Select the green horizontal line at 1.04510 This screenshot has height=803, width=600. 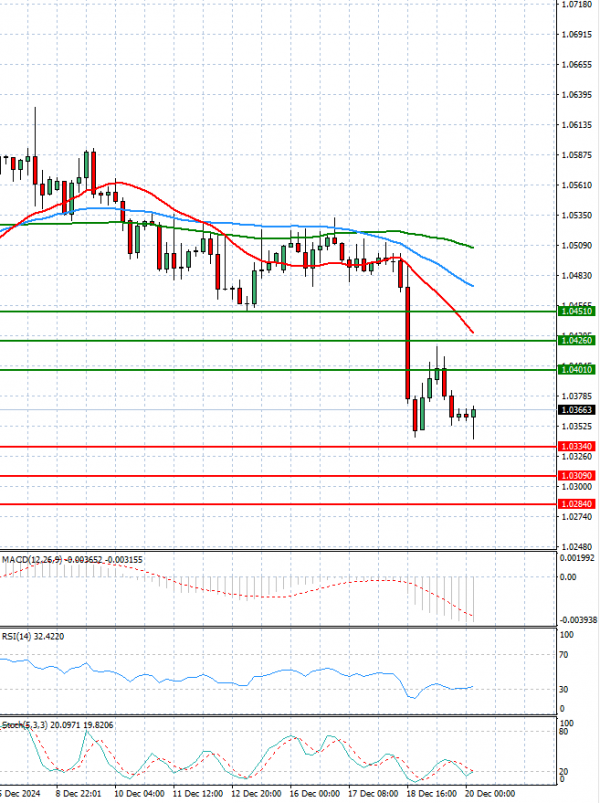[278, 311]
